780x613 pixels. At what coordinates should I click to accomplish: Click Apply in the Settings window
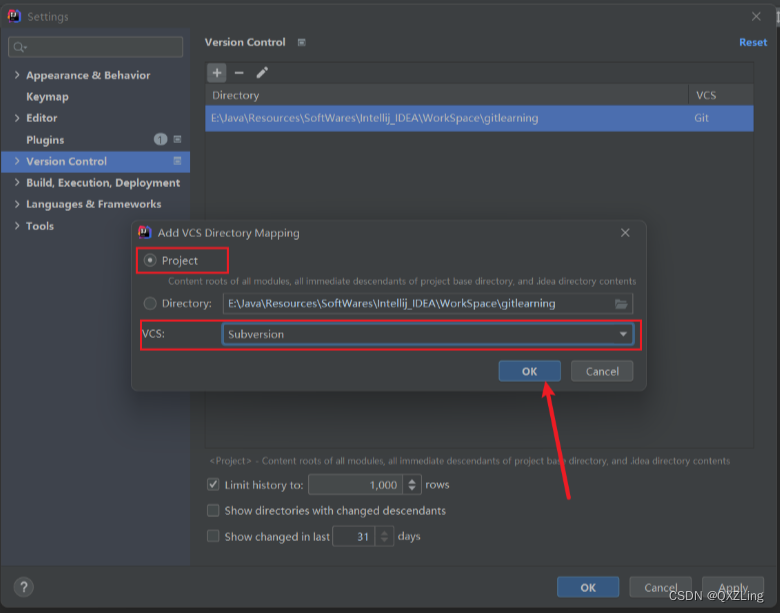click(733, 587)
